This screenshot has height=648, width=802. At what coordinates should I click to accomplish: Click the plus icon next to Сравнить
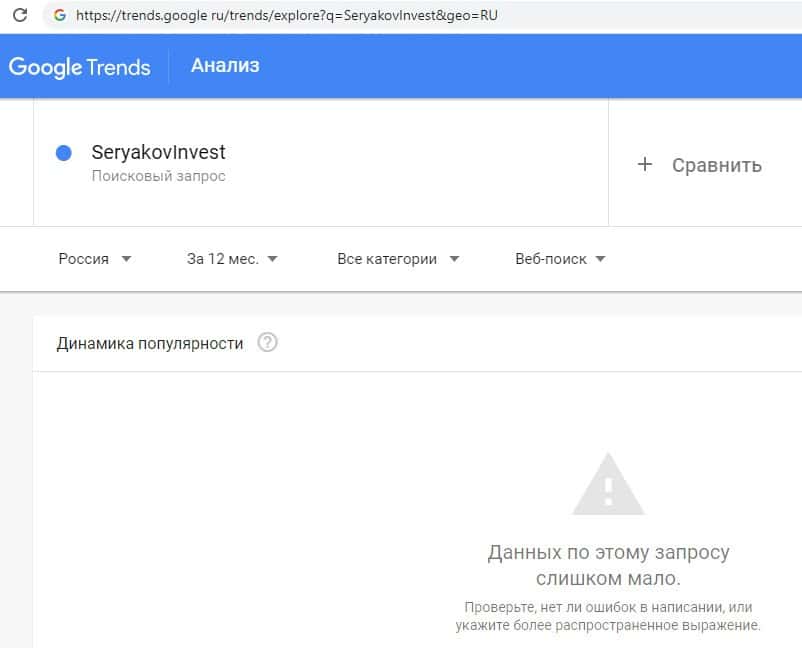645,165
